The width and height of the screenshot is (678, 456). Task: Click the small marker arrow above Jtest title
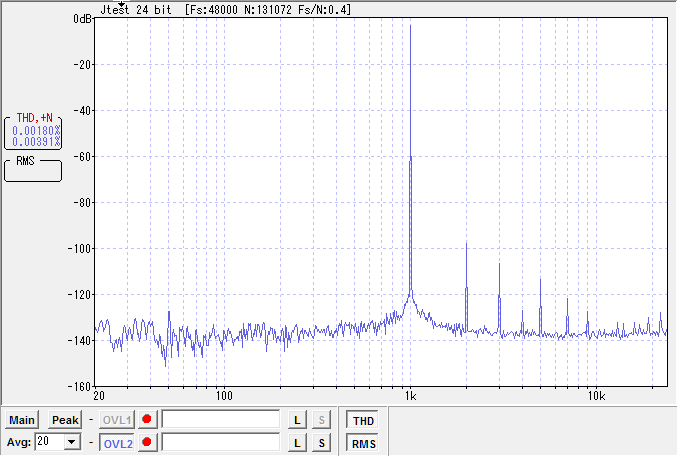click(x=122, y=4)
